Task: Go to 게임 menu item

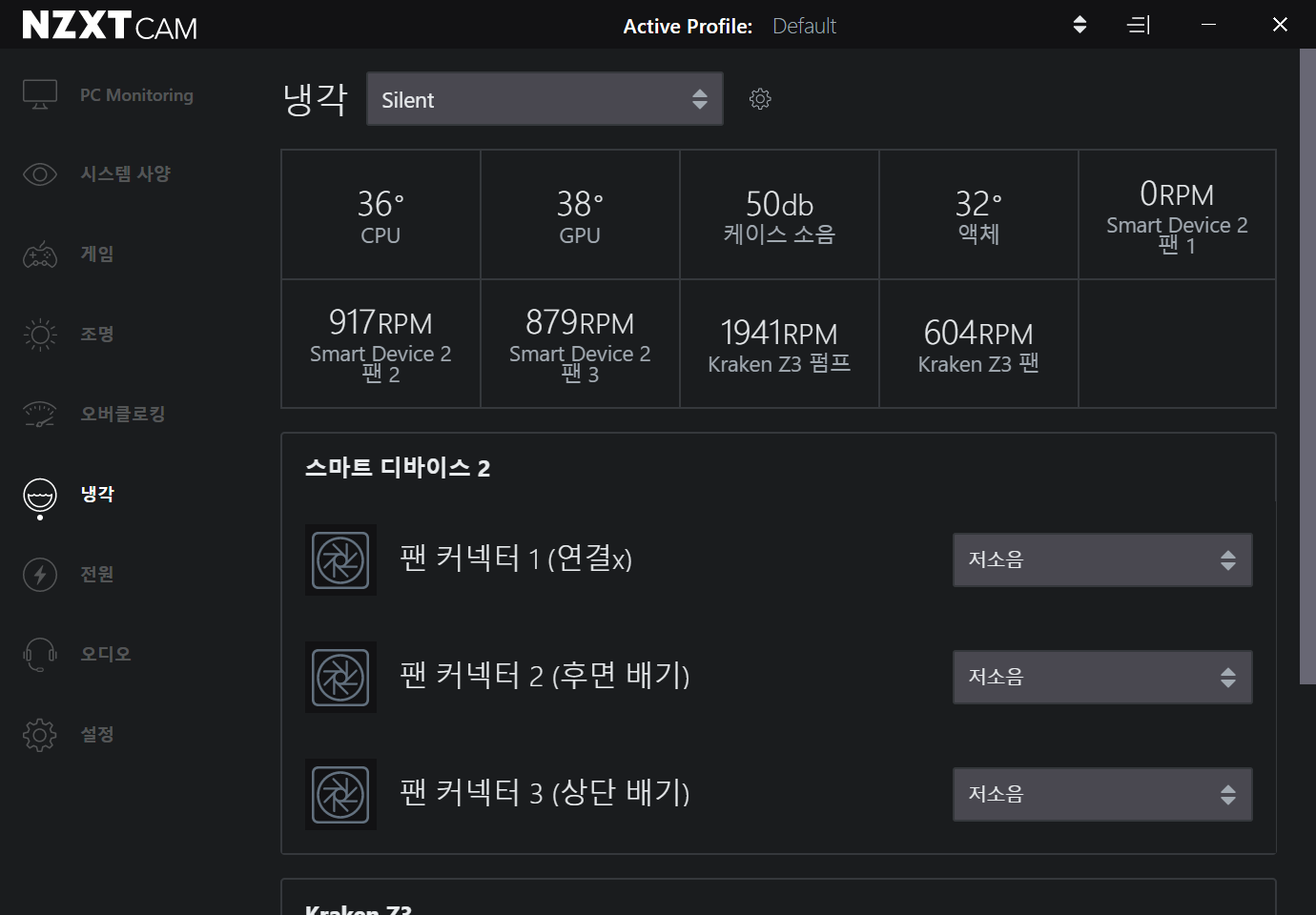Action: click(x=96, y=254)
